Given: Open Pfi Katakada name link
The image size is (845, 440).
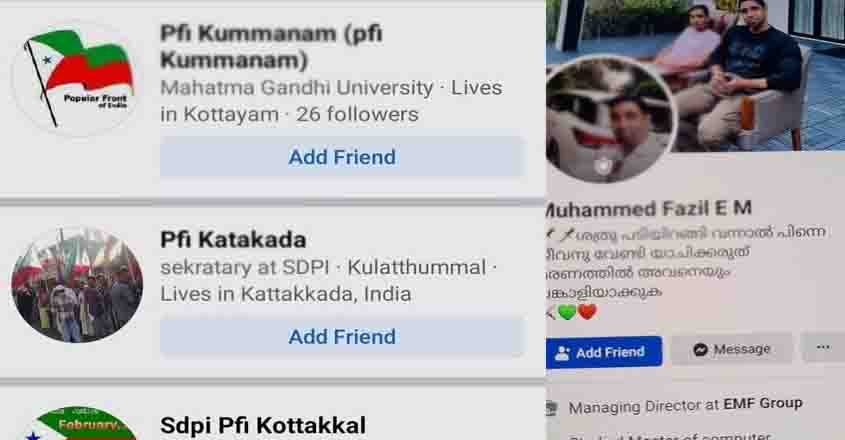Looking at the screenshot, I should coord(233,239).
